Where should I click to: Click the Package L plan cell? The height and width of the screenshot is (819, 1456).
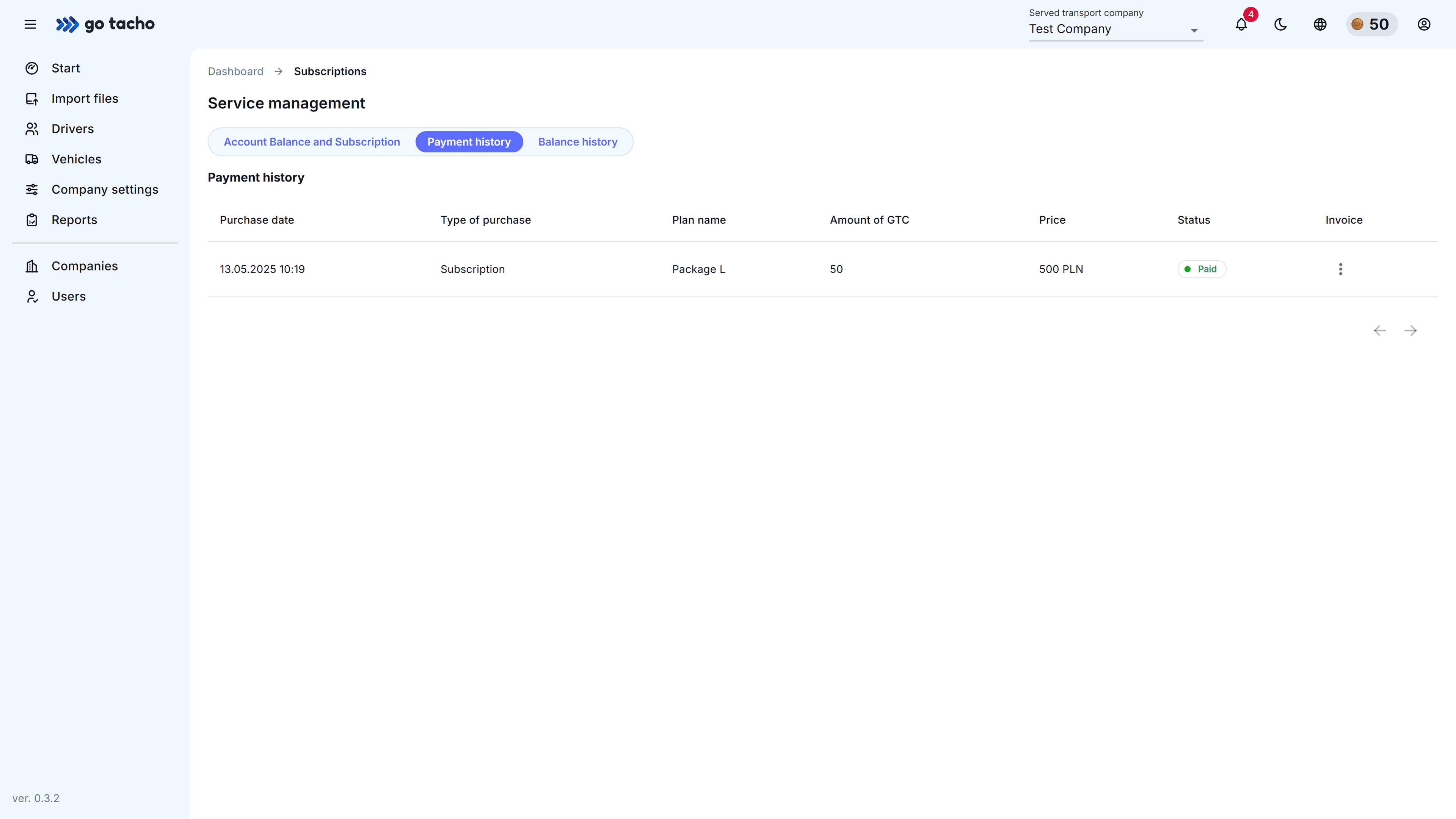[x=698, y=269]
